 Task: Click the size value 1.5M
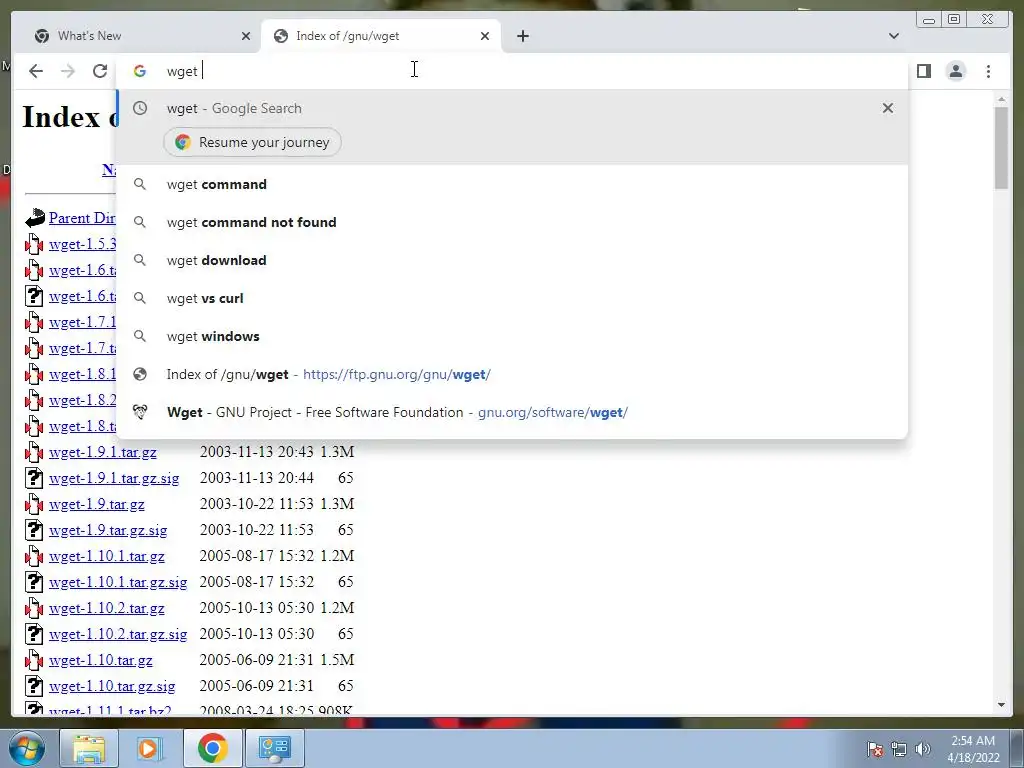(337, 660)
